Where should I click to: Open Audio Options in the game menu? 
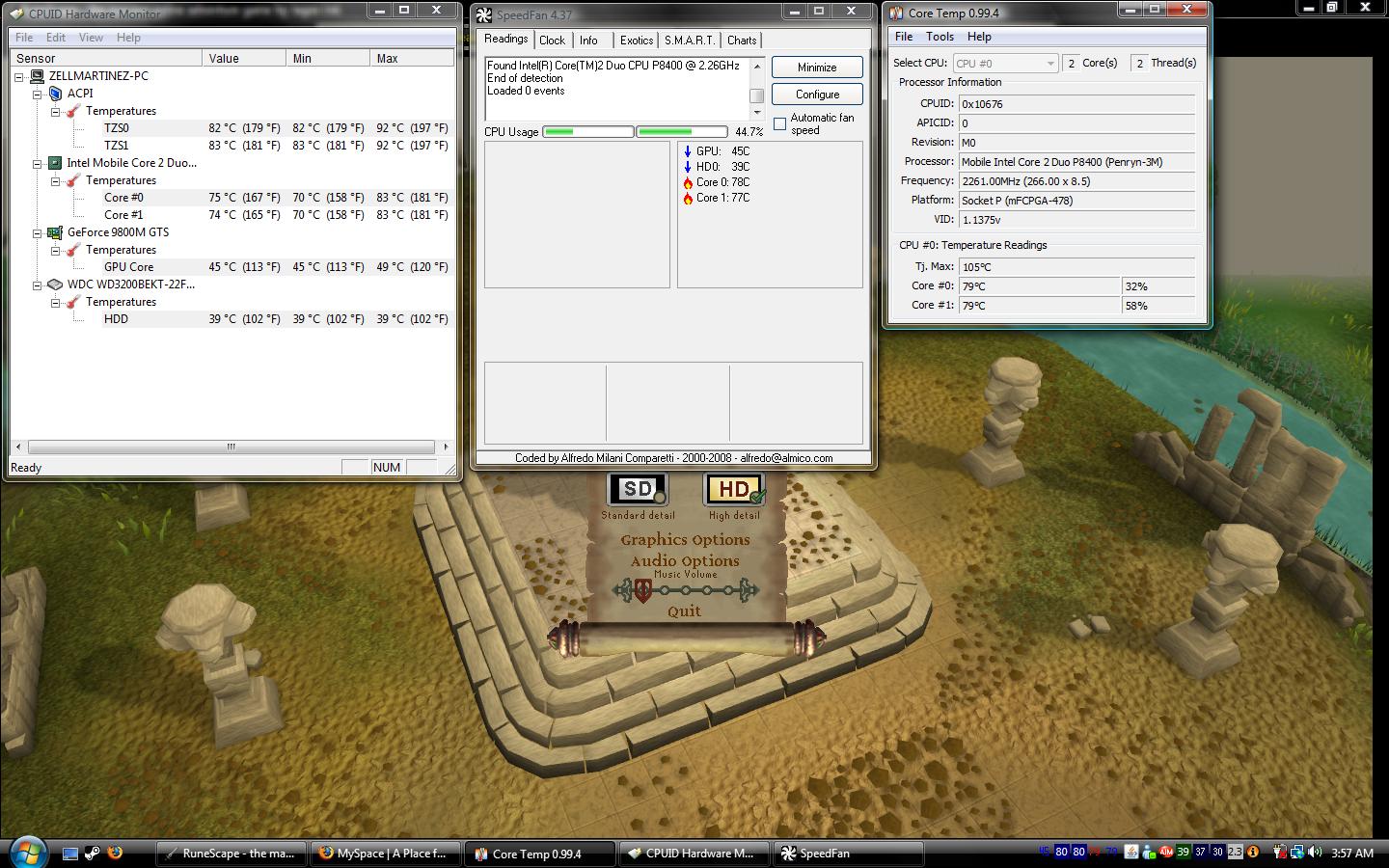click(685, 561)
